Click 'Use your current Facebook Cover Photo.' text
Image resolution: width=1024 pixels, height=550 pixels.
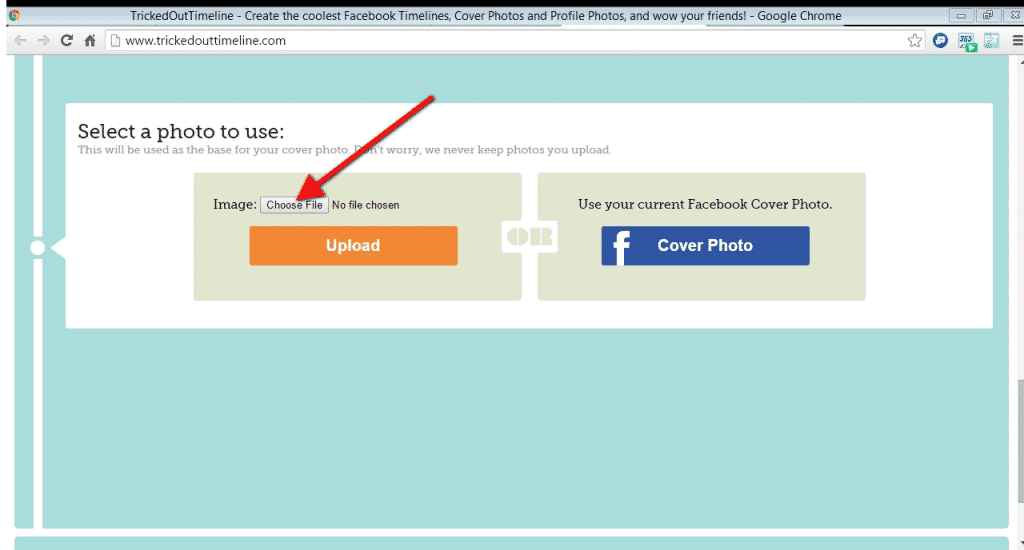click(x=705, y=204)
